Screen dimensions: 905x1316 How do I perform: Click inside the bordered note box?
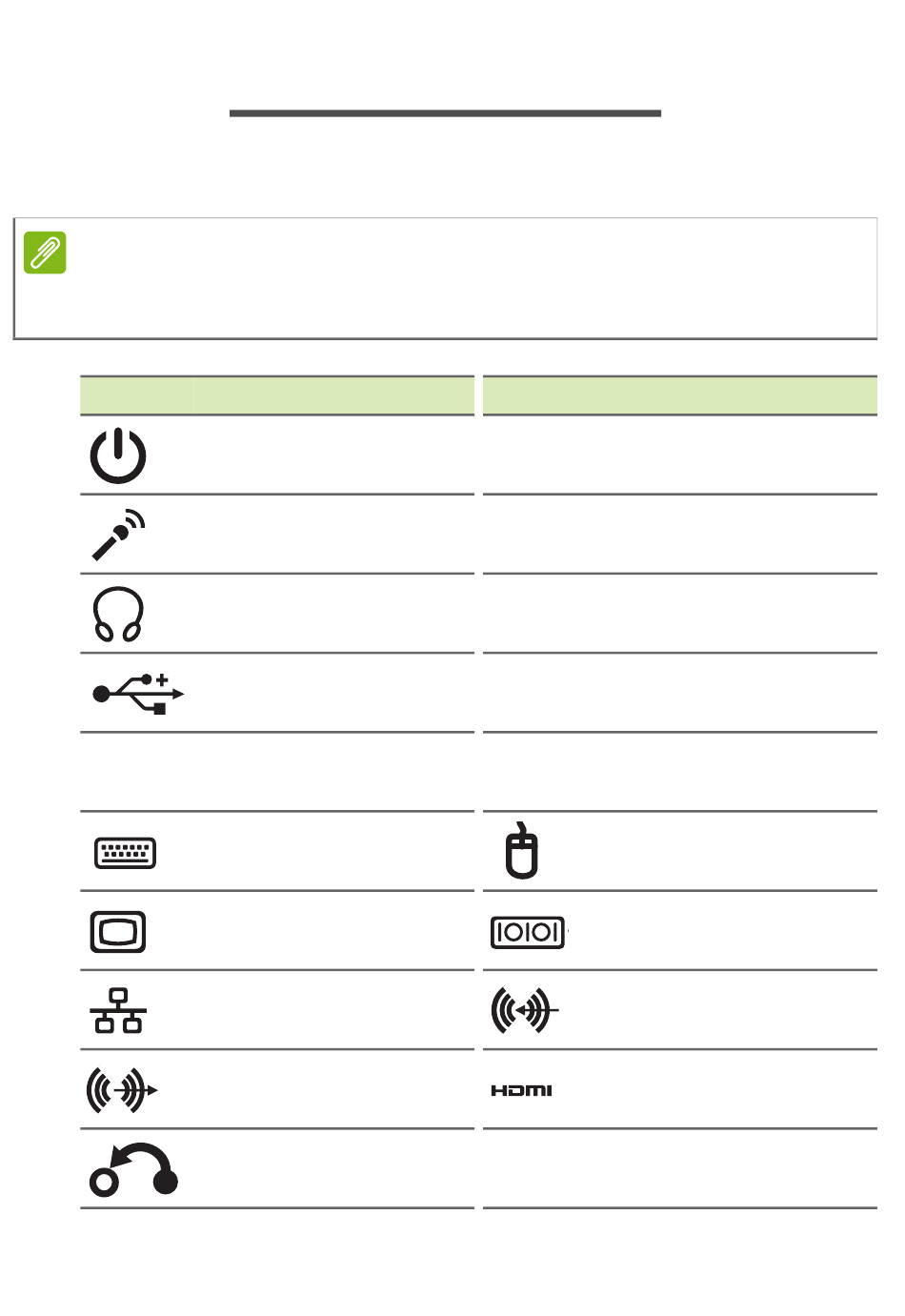[x=445, y=278]
